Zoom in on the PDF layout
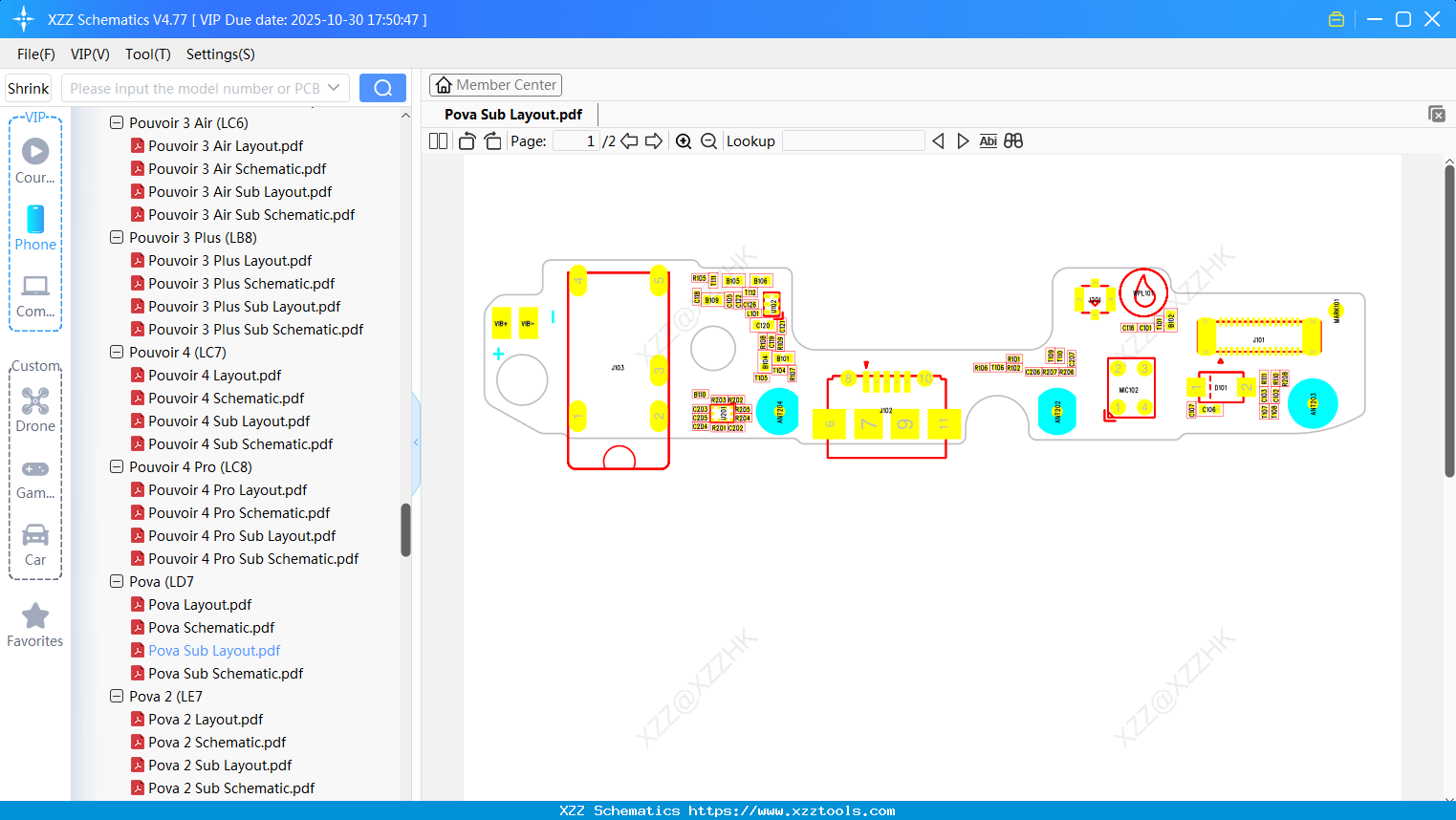 684,140
